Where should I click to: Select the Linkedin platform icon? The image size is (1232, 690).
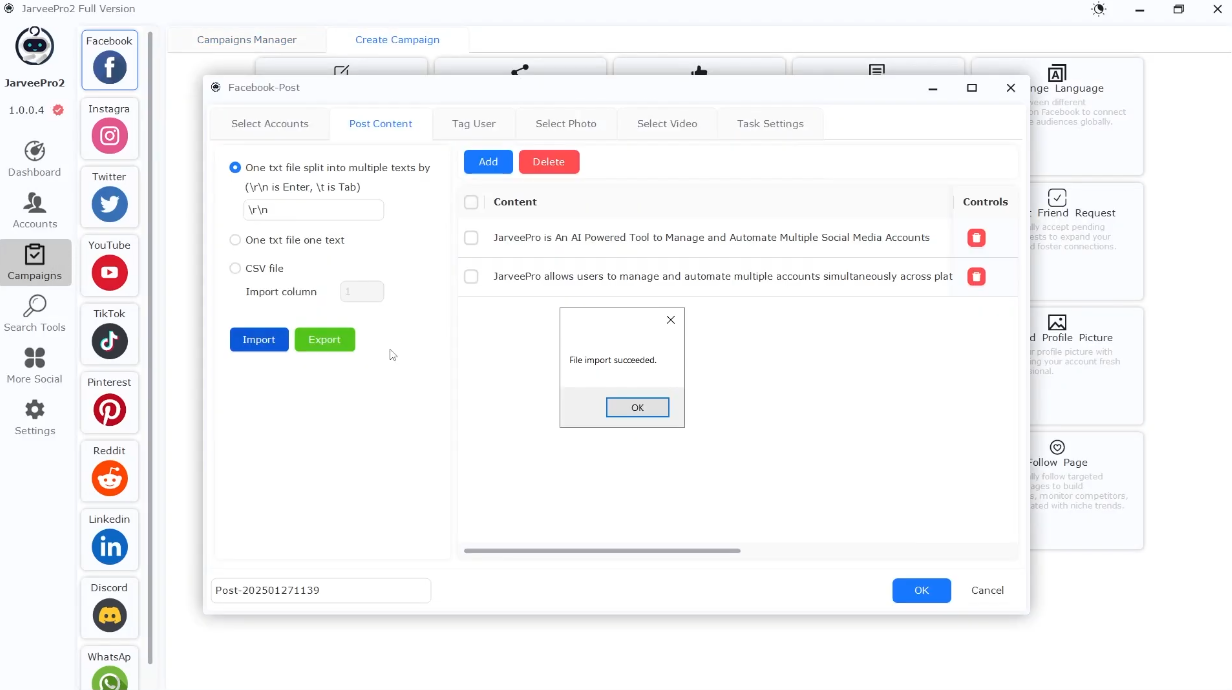109,547
